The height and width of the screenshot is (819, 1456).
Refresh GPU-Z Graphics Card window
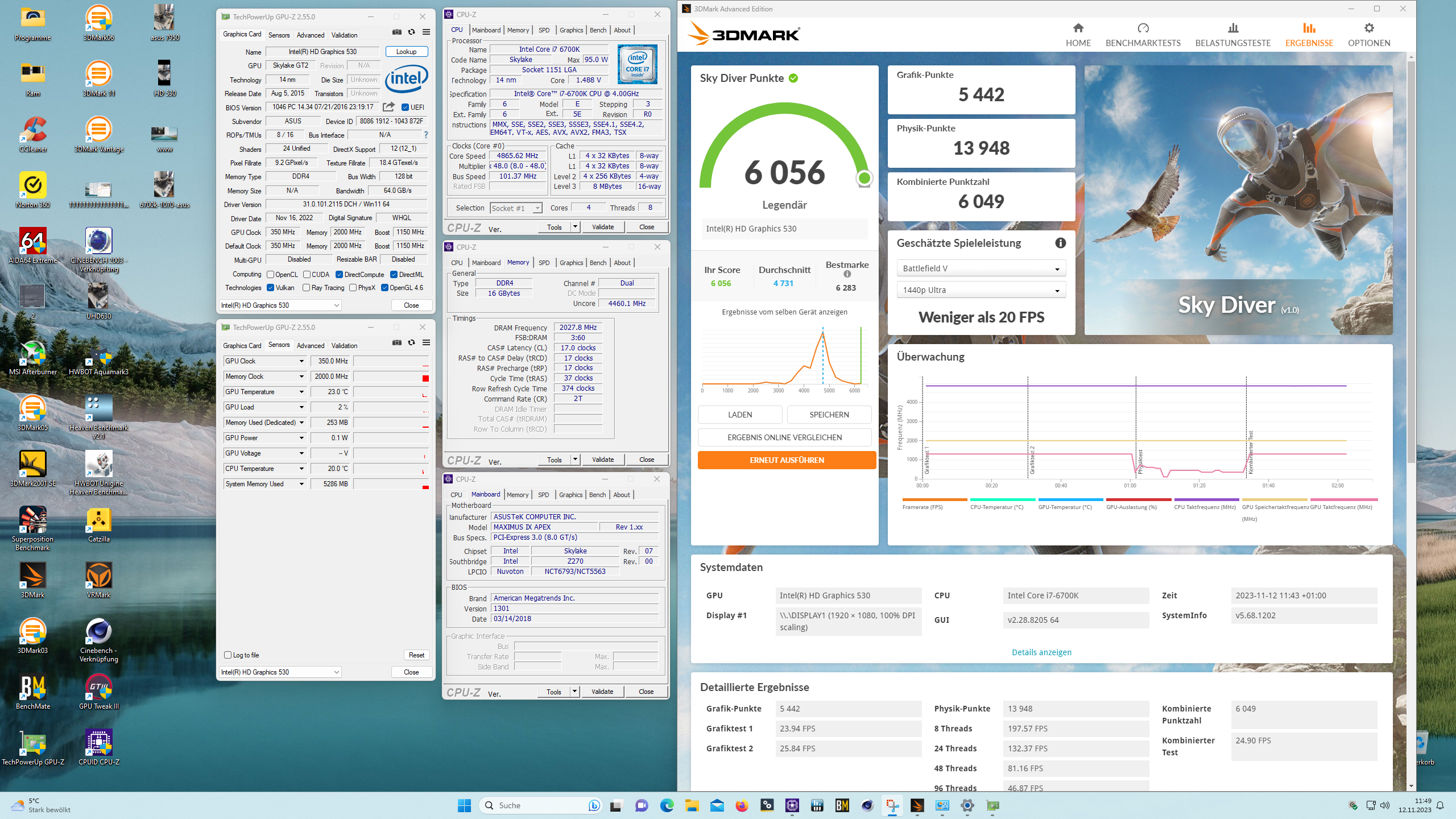point(411,32)
